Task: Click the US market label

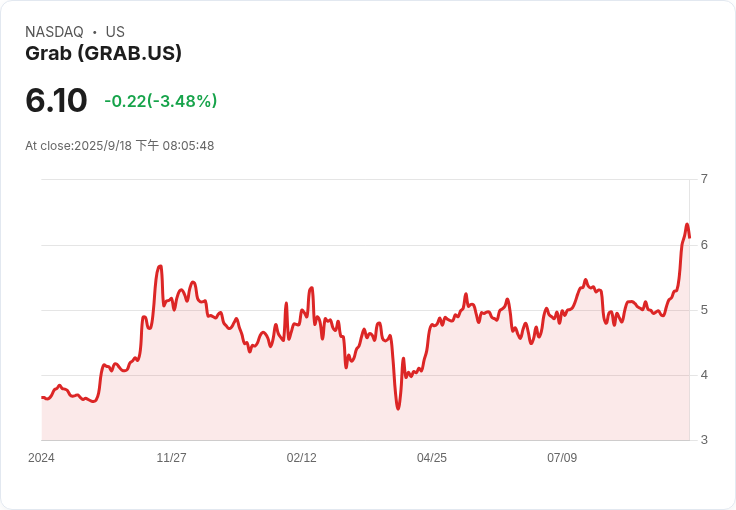Action: (115, 32)
